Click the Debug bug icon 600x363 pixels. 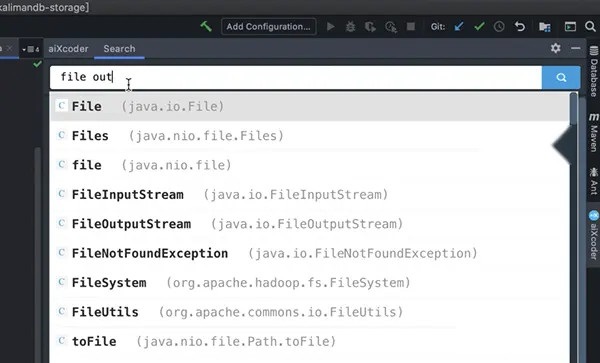[x=350, y=26]
